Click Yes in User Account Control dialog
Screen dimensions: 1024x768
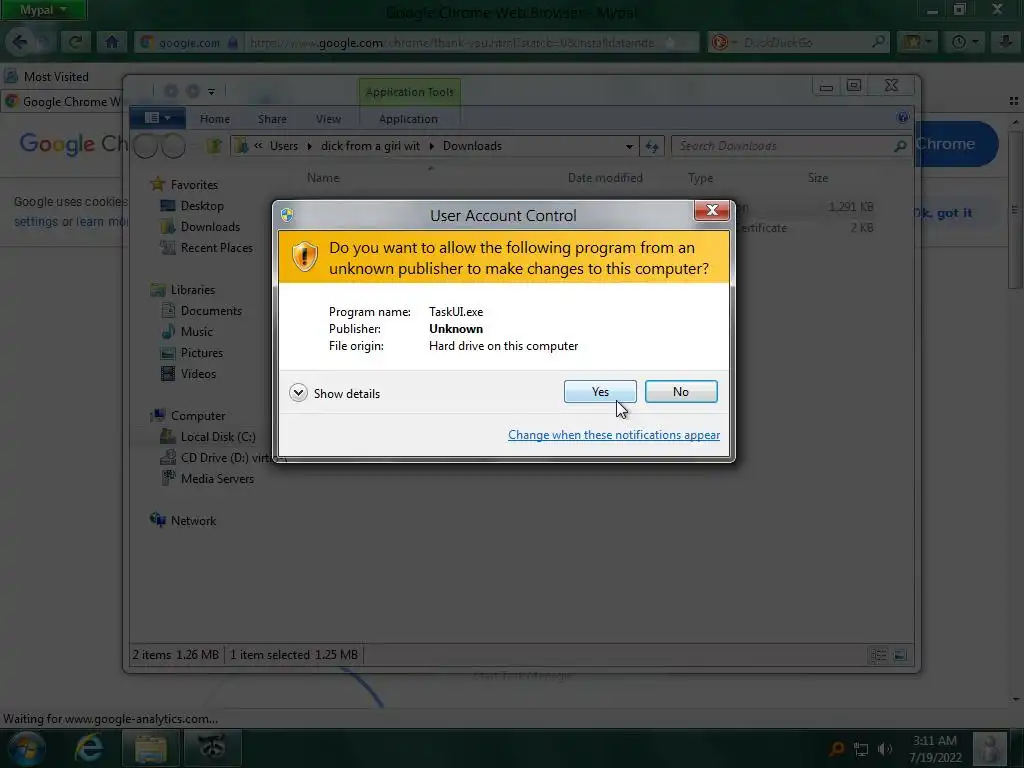(x=600, y=392)
